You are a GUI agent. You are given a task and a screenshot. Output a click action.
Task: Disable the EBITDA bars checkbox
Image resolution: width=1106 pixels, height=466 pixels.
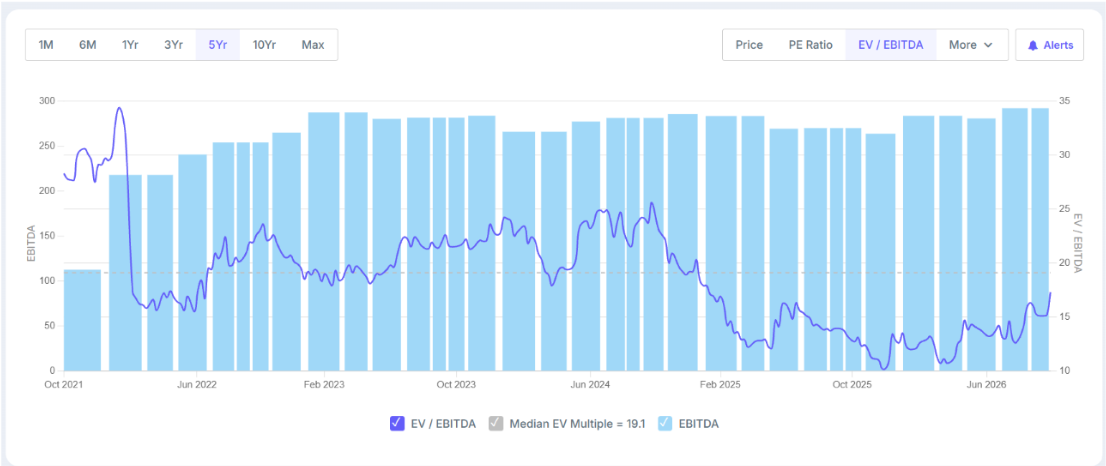coord(665,423)
